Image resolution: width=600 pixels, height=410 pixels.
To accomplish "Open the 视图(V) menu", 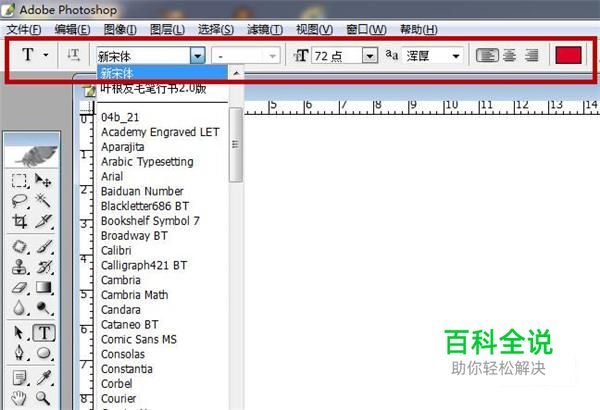I will pos(315,29).
